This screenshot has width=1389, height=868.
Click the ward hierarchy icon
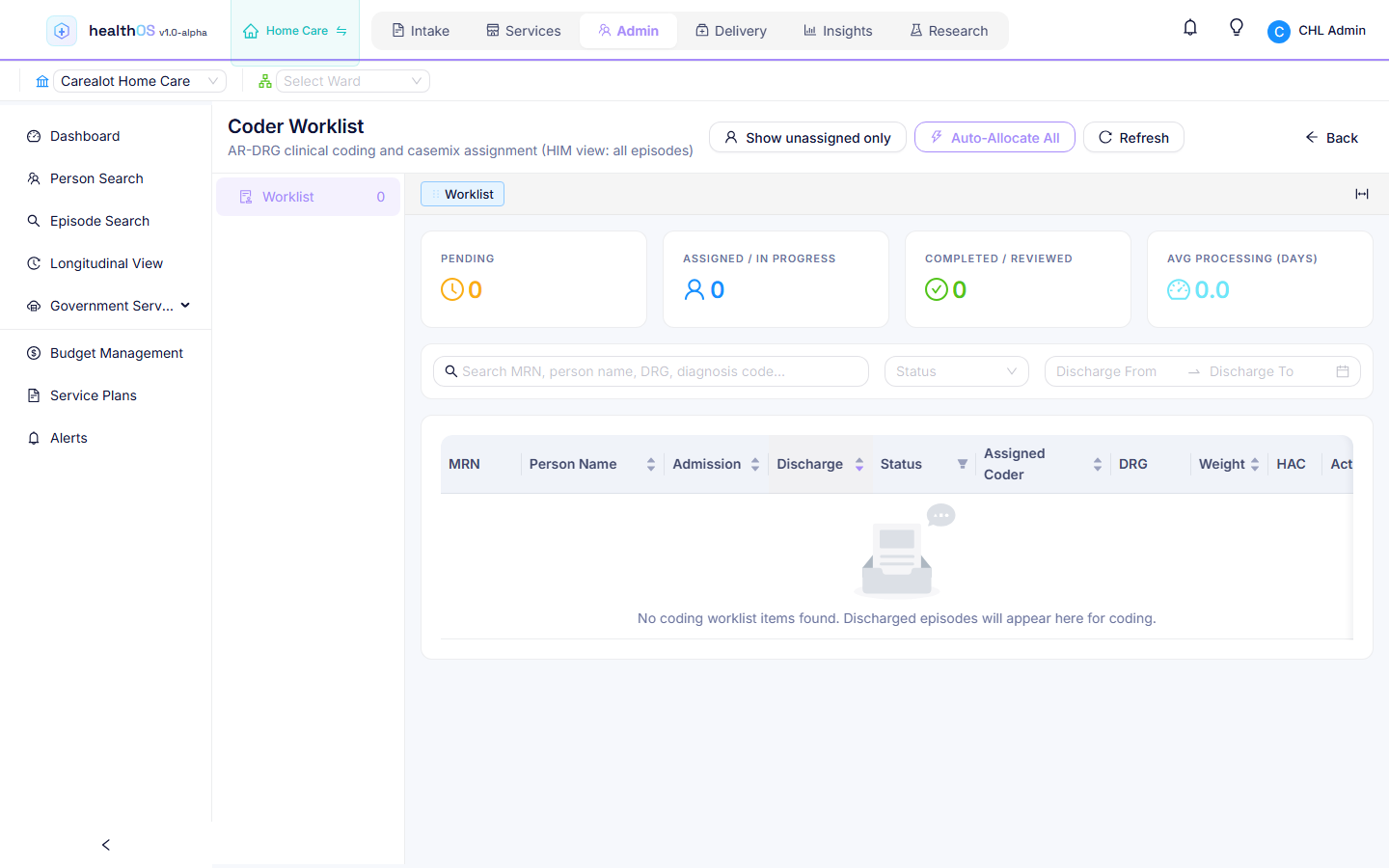click(x=265, y=81)
